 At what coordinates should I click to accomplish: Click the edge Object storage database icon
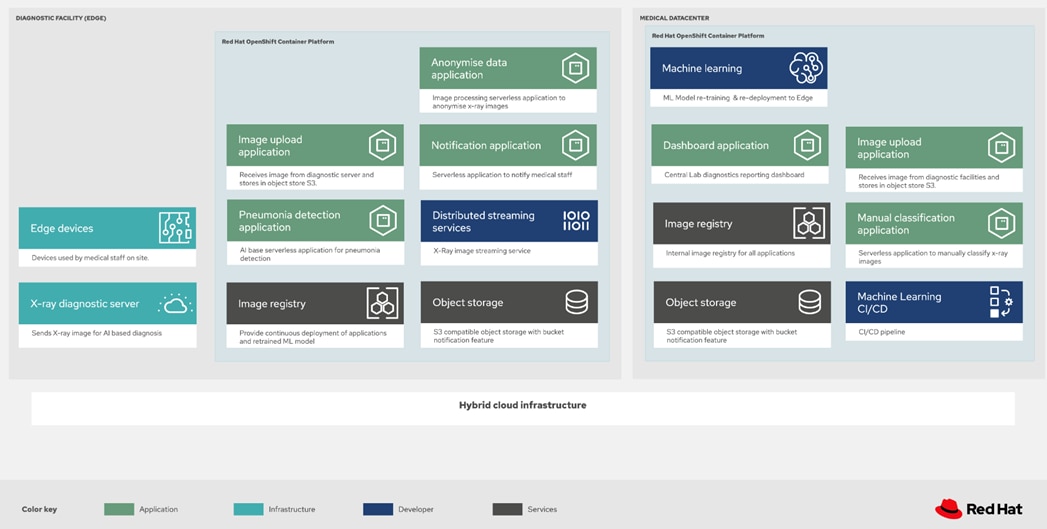576,303
